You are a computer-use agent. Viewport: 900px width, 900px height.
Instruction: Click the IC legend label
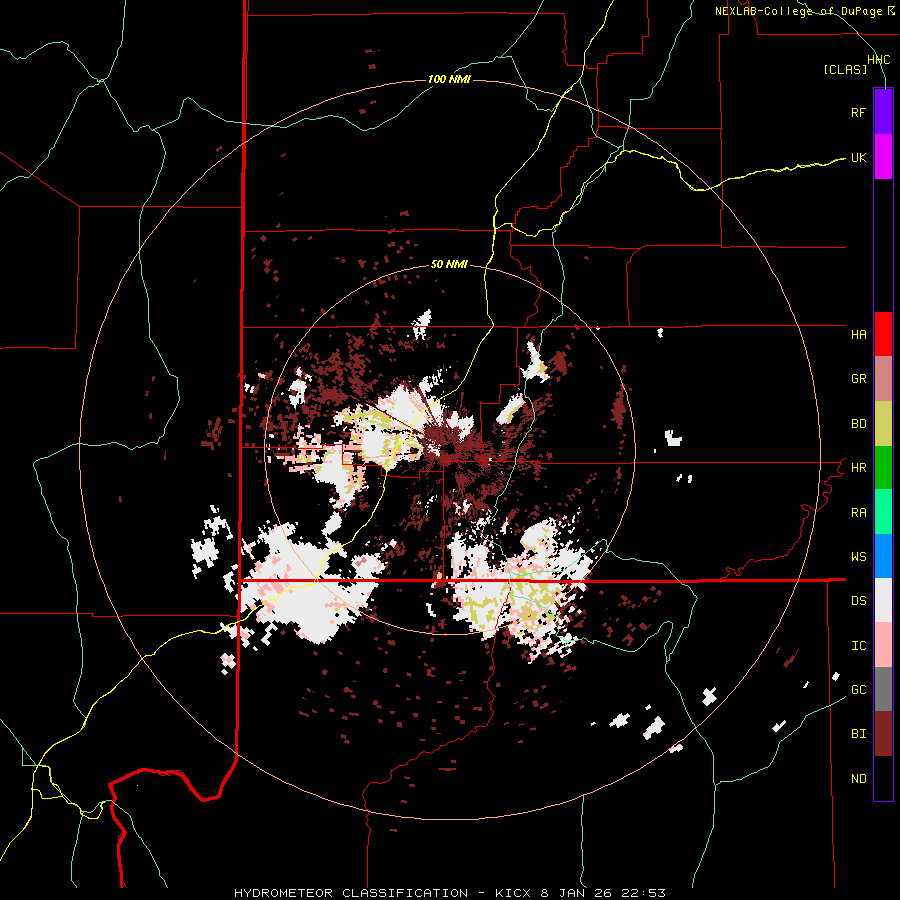tap(858, 646)
